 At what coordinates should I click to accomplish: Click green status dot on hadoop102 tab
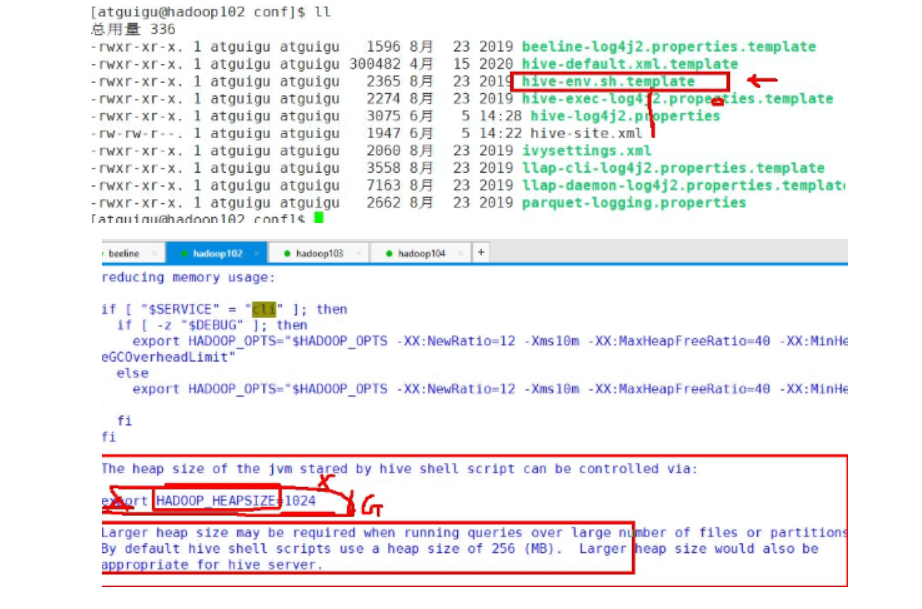184,253
